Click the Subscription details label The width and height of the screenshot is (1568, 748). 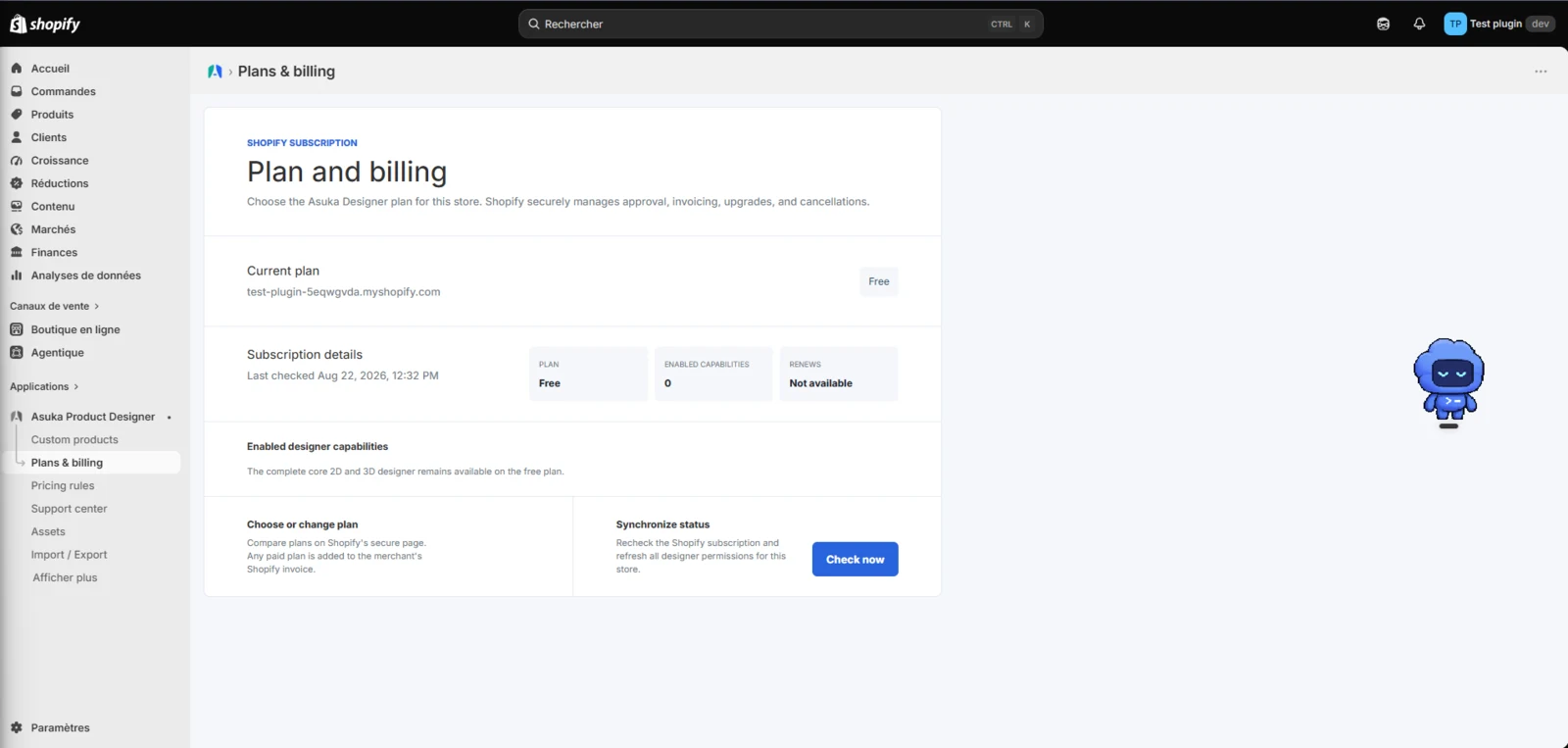(305, 354)
